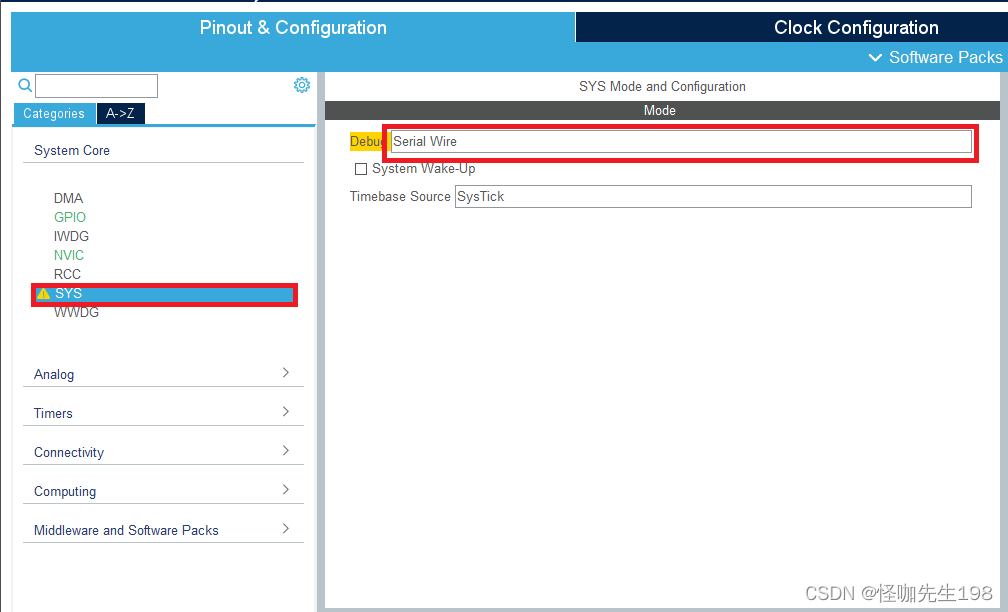Image resolution: width=1008 pixels, height=612 pixels.
Task: Select WWDG in System Core
Action: click(x=76, y=312)
